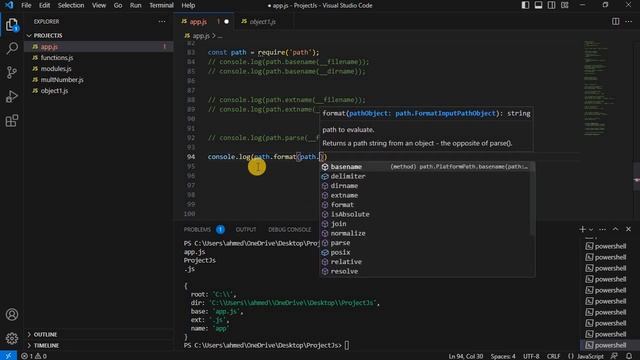The height and width of the screenshot is (360, 640).
Task: Open the Selection menu
Action: coord(71,5)
